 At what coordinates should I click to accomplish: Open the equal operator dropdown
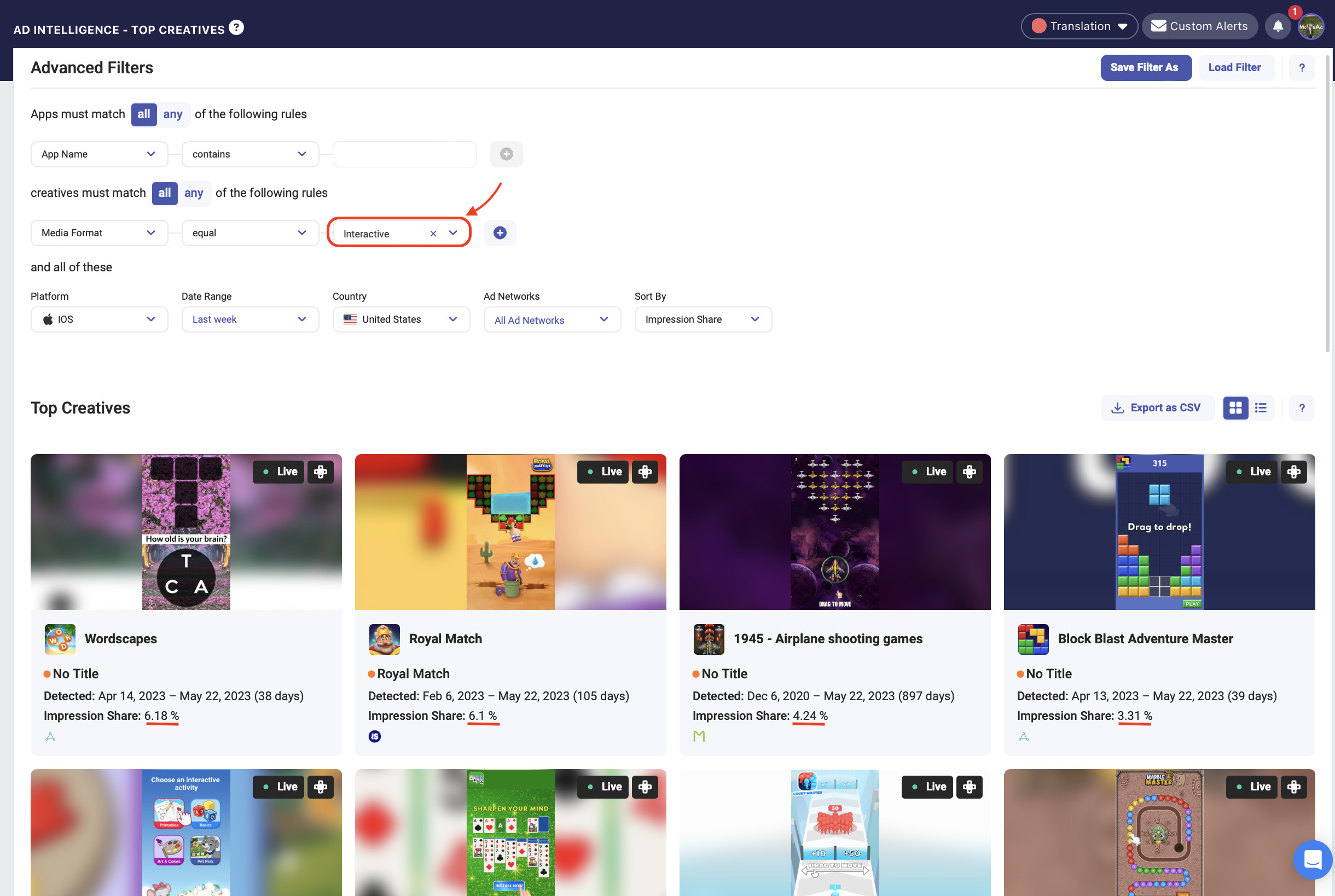pyautogui.click(x=251, y=232)
